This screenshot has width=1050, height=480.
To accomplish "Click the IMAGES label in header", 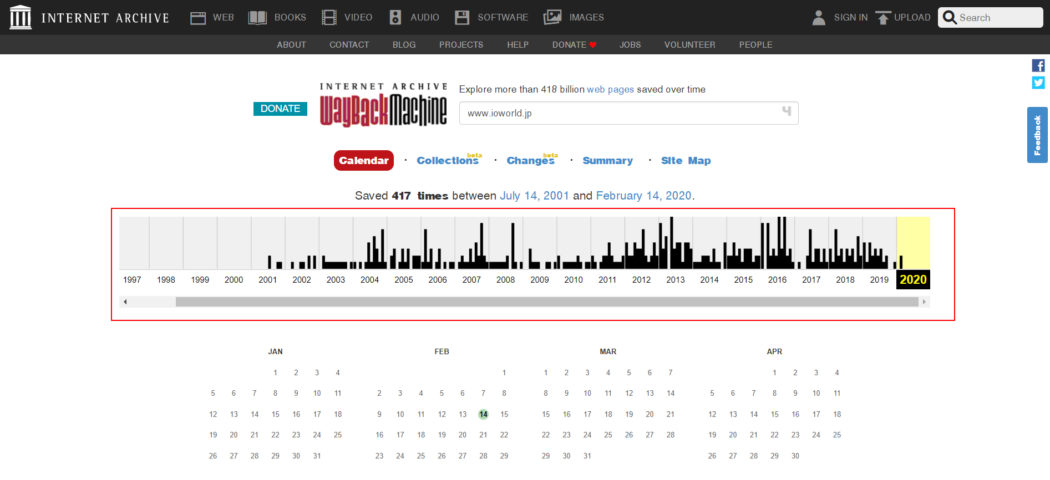I will [586, 18].
